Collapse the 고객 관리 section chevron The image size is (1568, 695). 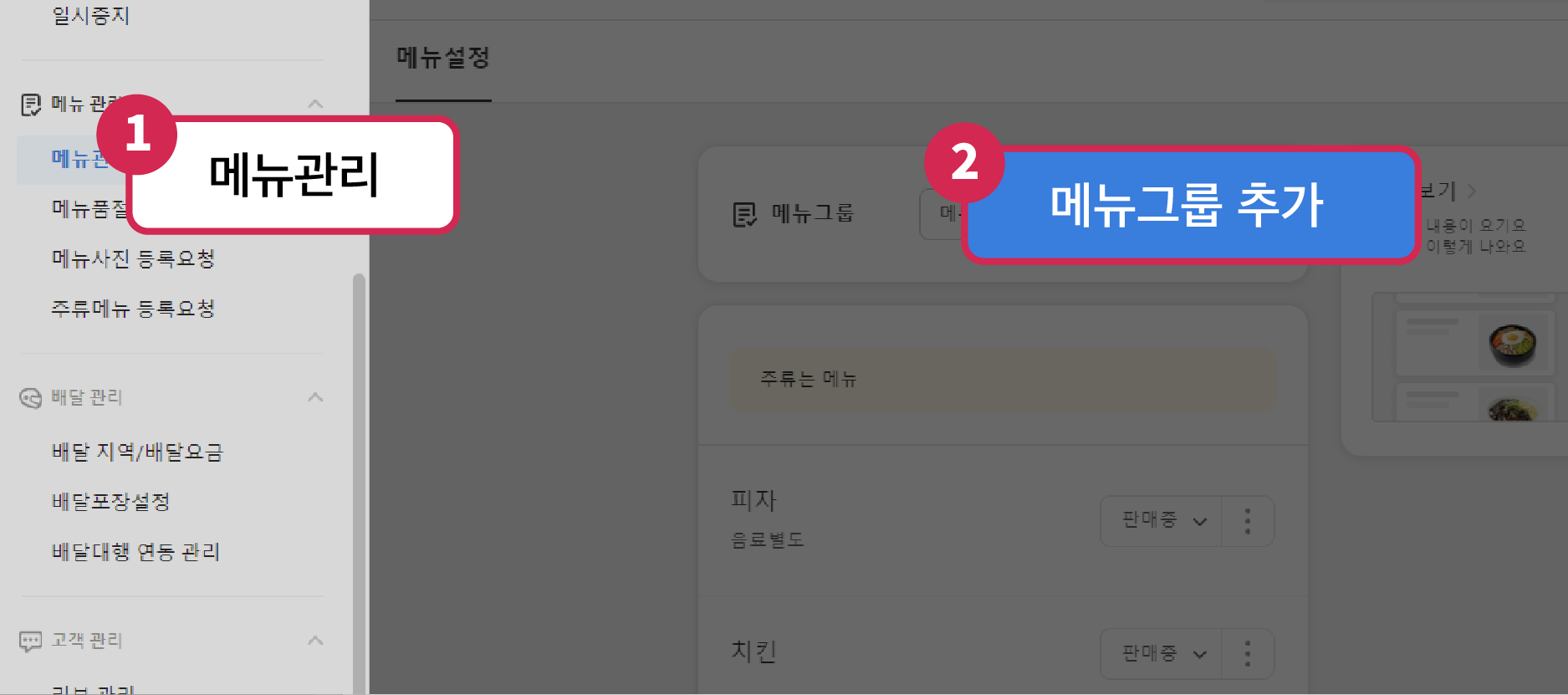pos(315,640)
